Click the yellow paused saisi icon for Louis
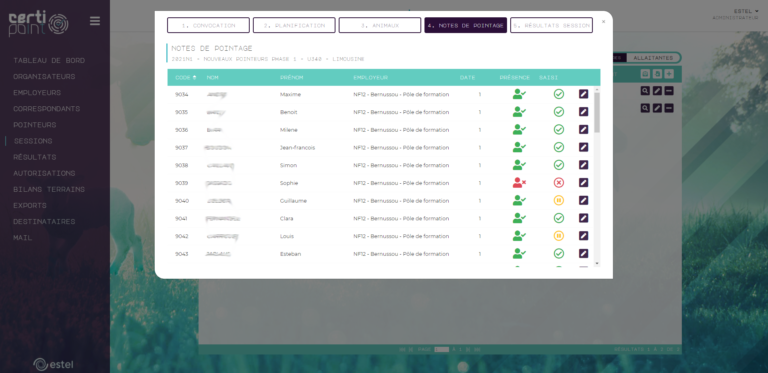 click(x=559, y=236)
